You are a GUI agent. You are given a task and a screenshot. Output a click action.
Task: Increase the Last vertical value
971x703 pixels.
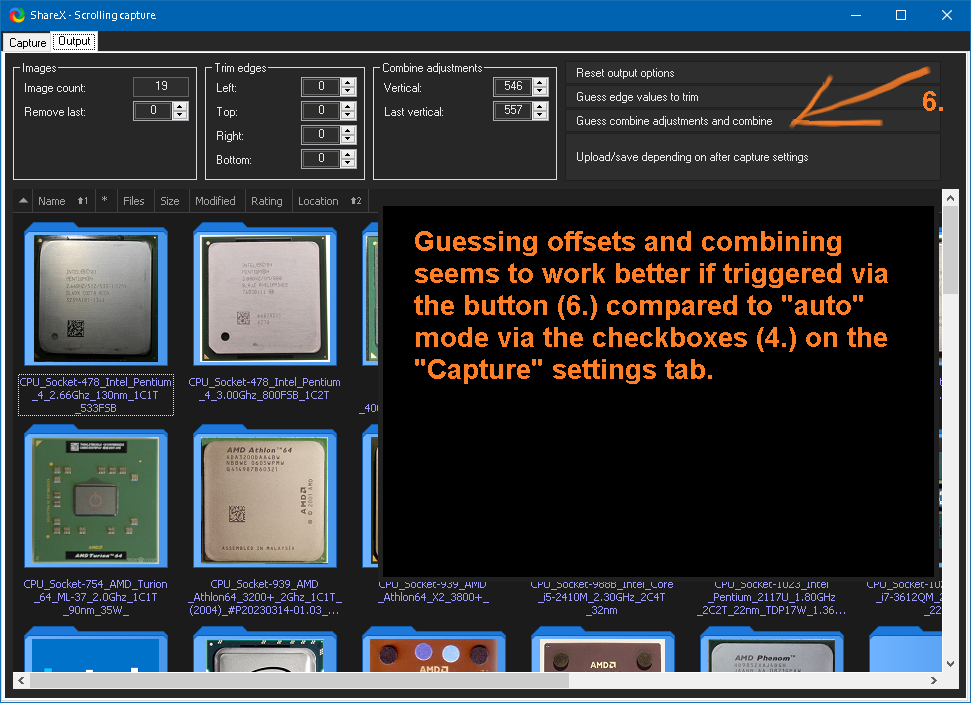click(541, 107)
